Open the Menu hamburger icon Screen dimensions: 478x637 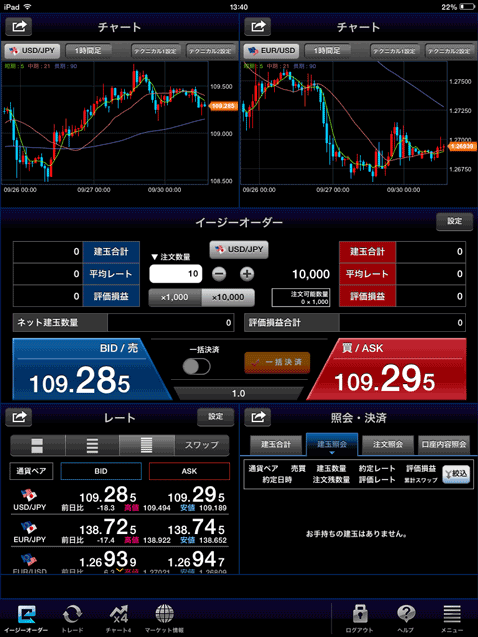[452, 618]
